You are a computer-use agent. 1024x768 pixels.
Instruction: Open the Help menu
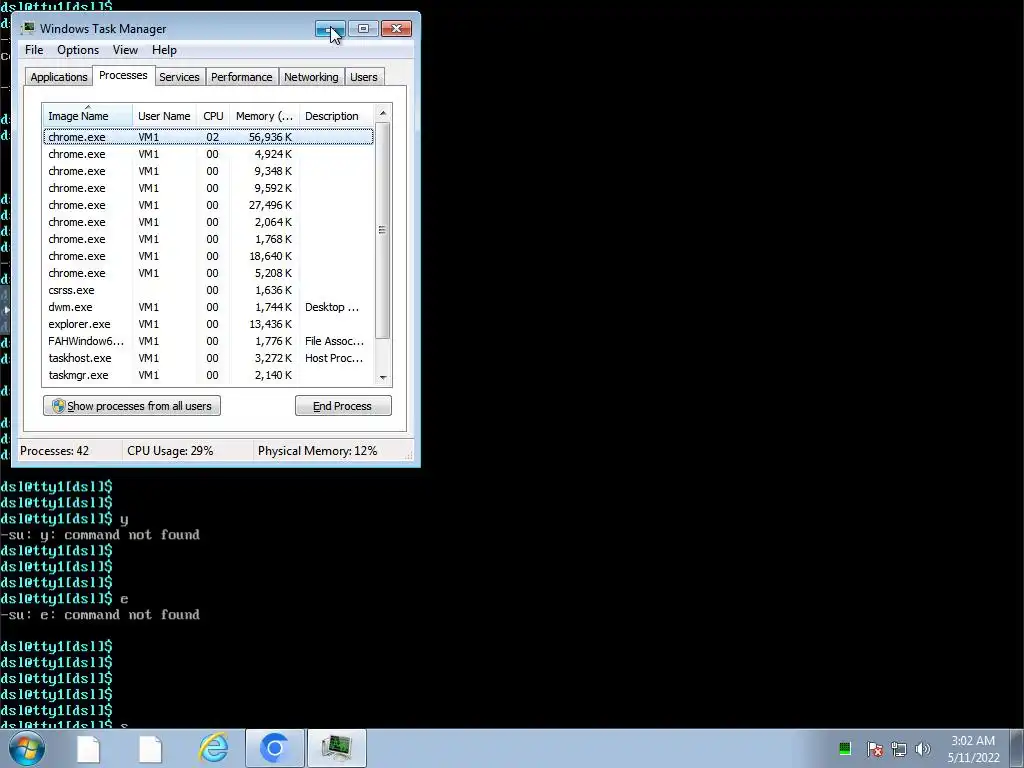coord(164,50)
